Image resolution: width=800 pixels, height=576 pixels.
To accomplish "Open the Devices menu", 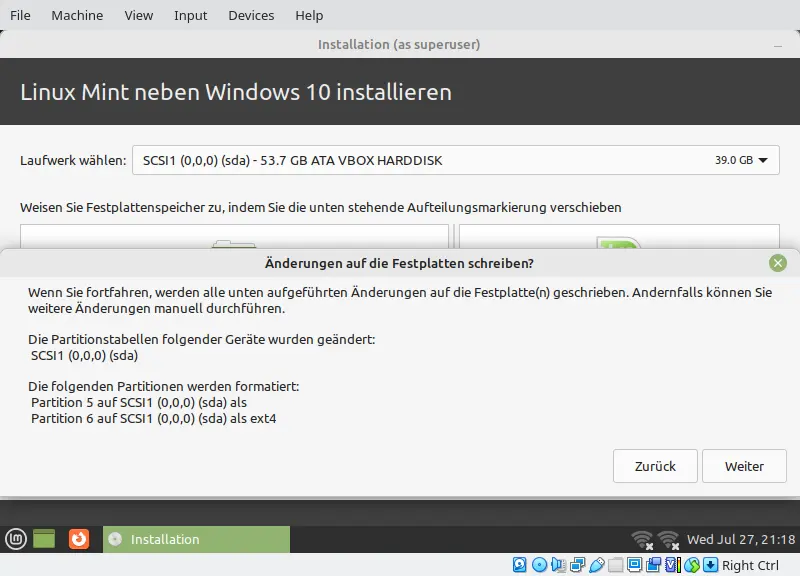I will [x=251, y=15].
